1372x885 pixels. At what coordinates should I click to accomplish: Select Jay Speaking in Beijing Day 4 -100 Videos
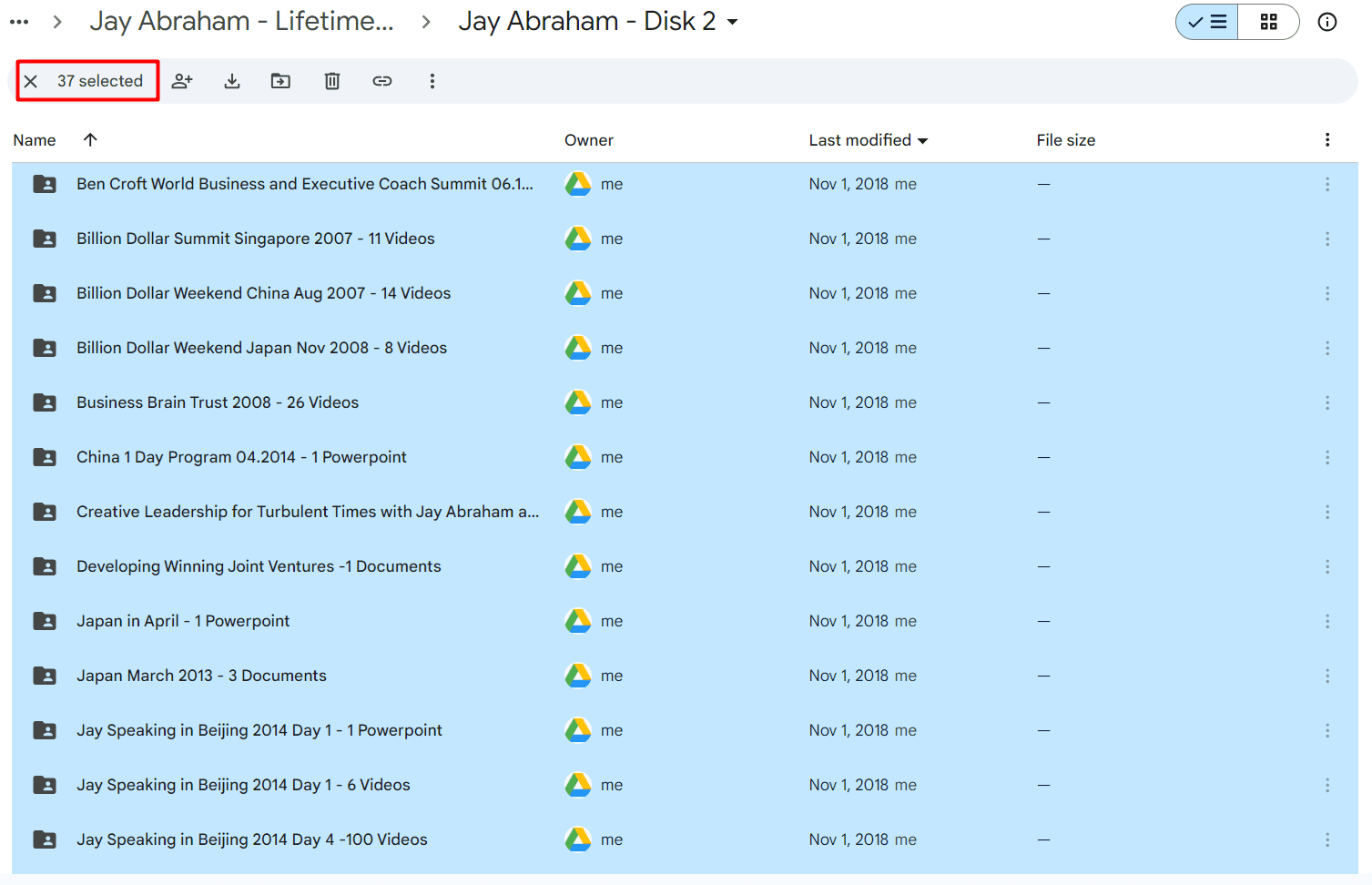coord(685,839)
